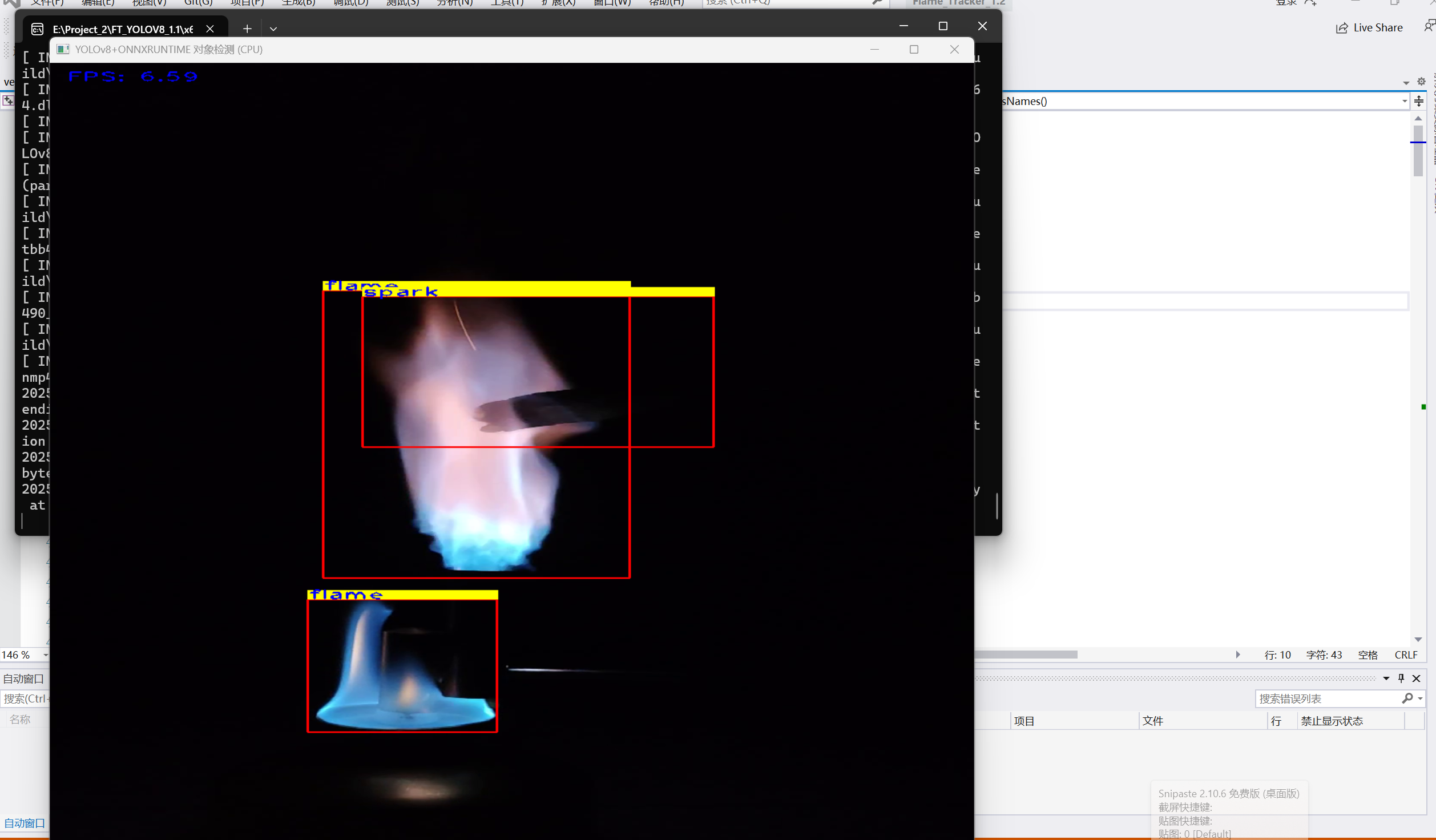This screenshot has width=1436, height=840.
Task: Close the error list panel
Action: 1417,678
